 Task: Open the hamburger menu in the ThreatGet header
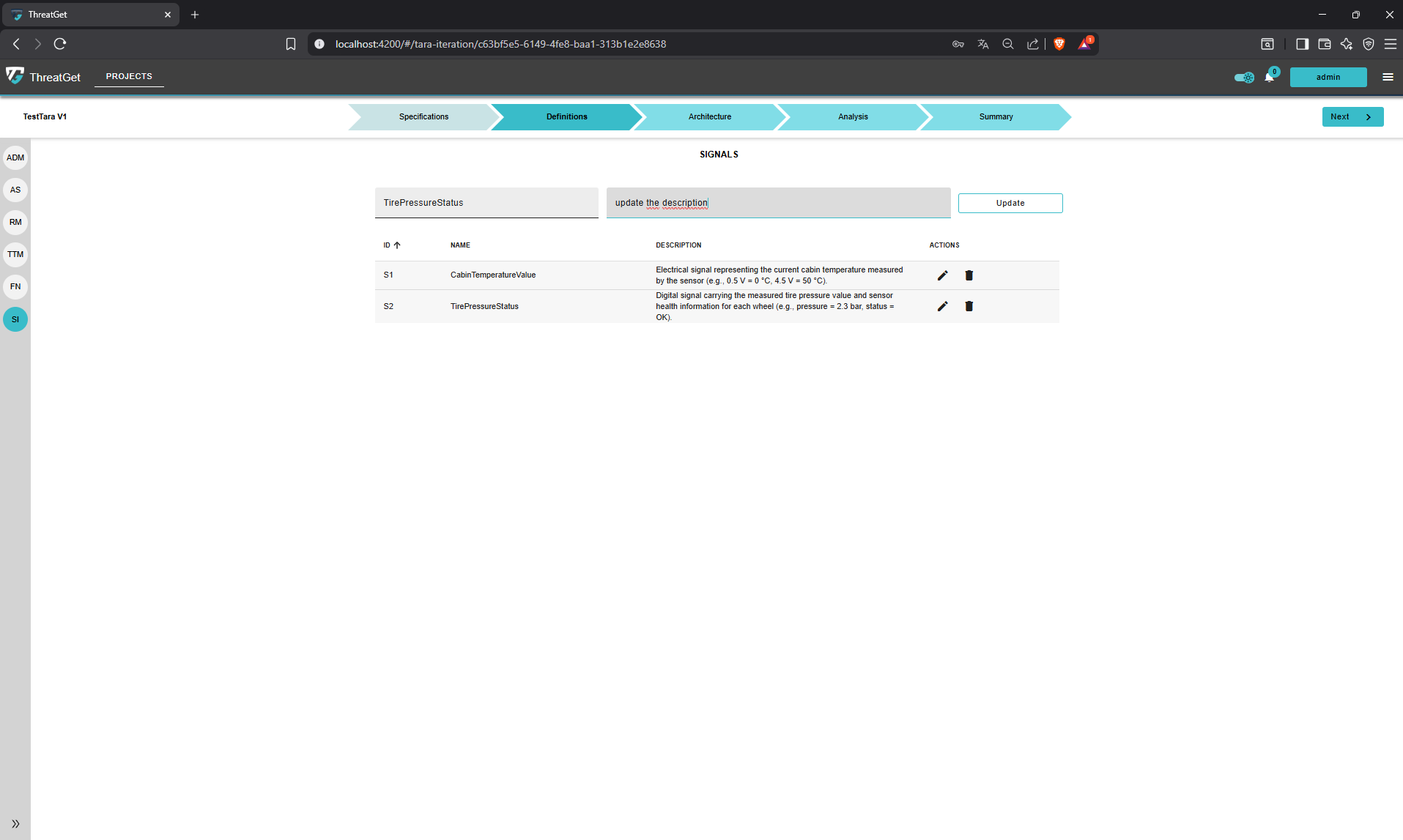coord(1388,77)
